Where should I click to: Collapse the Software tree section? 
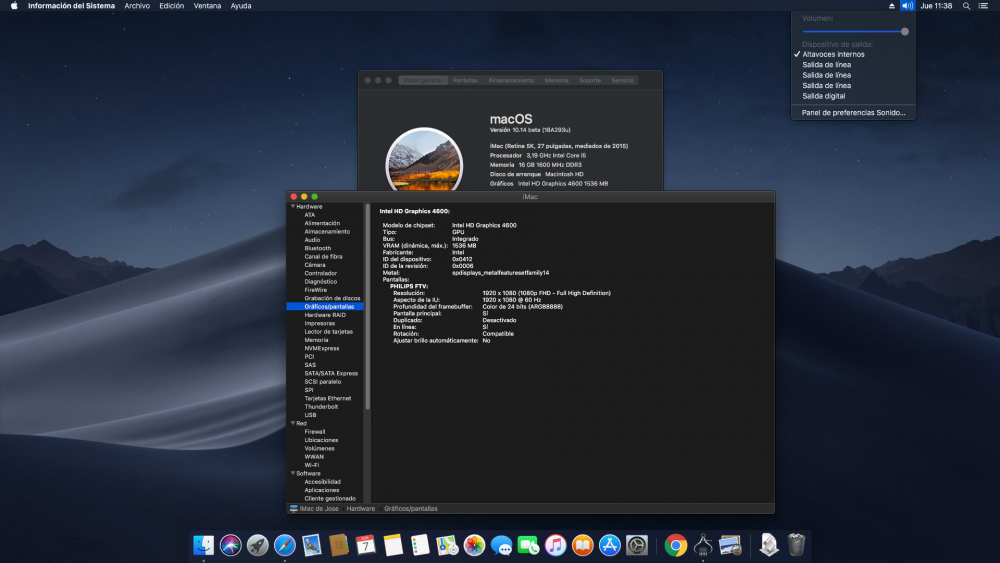[293, 473]
